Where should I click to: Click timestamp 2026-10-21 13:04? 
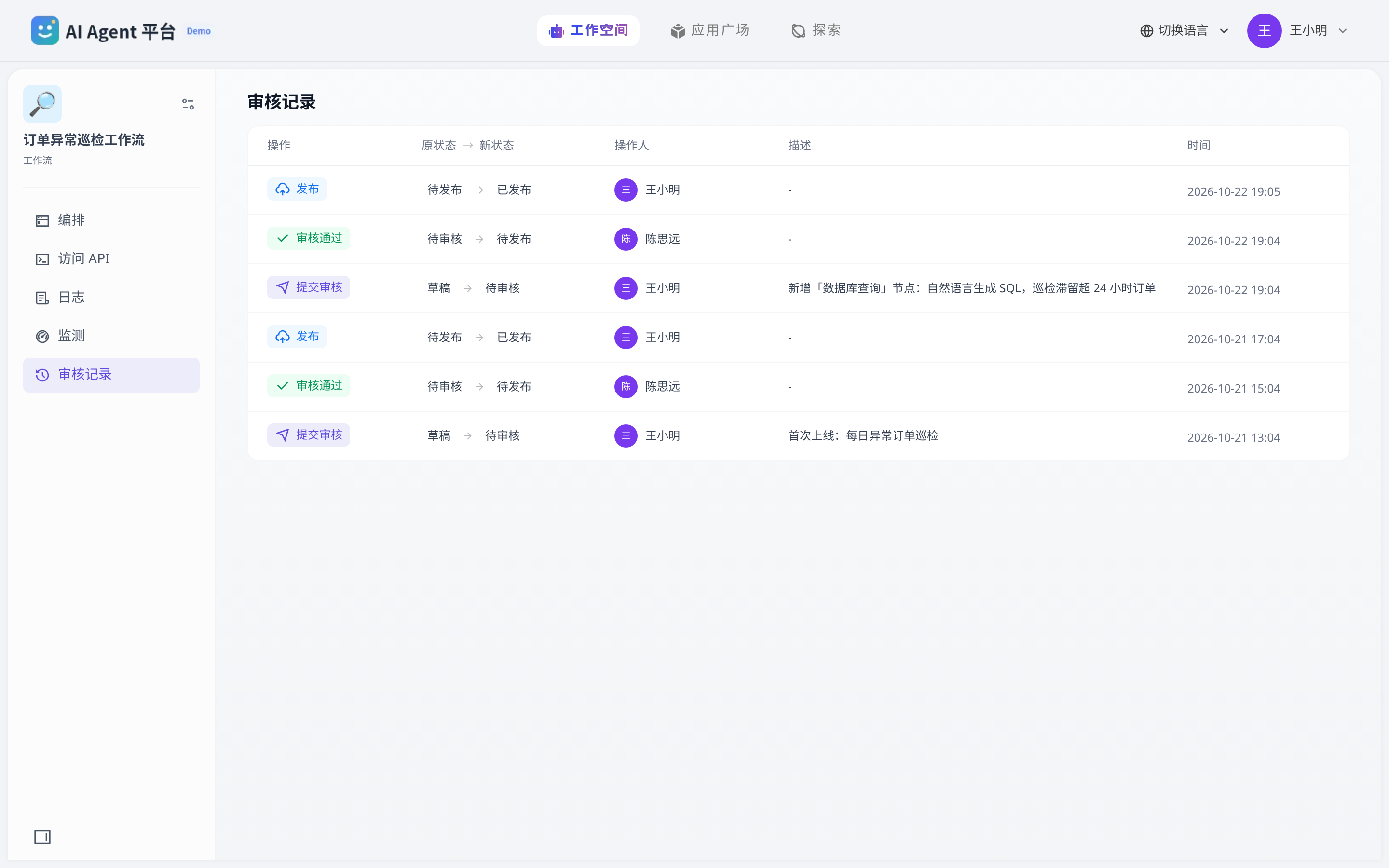(1233, 437)
